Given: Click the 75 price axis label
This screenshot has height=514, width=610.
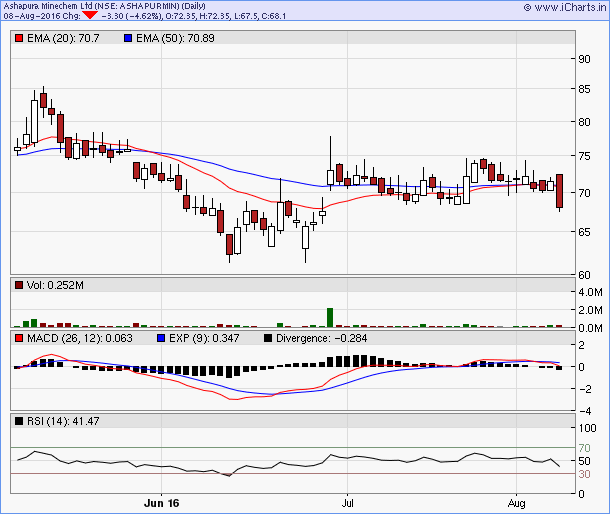Looking at the screenshot, I should (x=584, y=156).
